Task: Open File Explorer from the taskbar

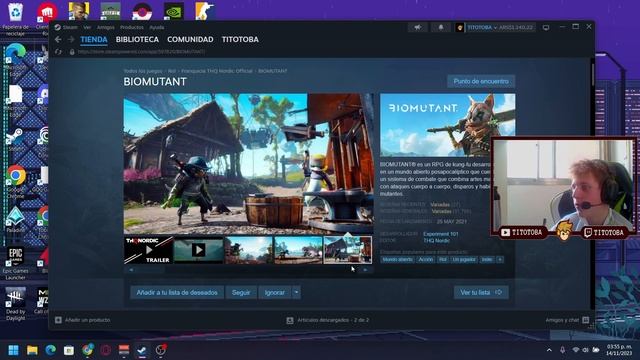Action: pyautogui.click(x=32, y=350)
